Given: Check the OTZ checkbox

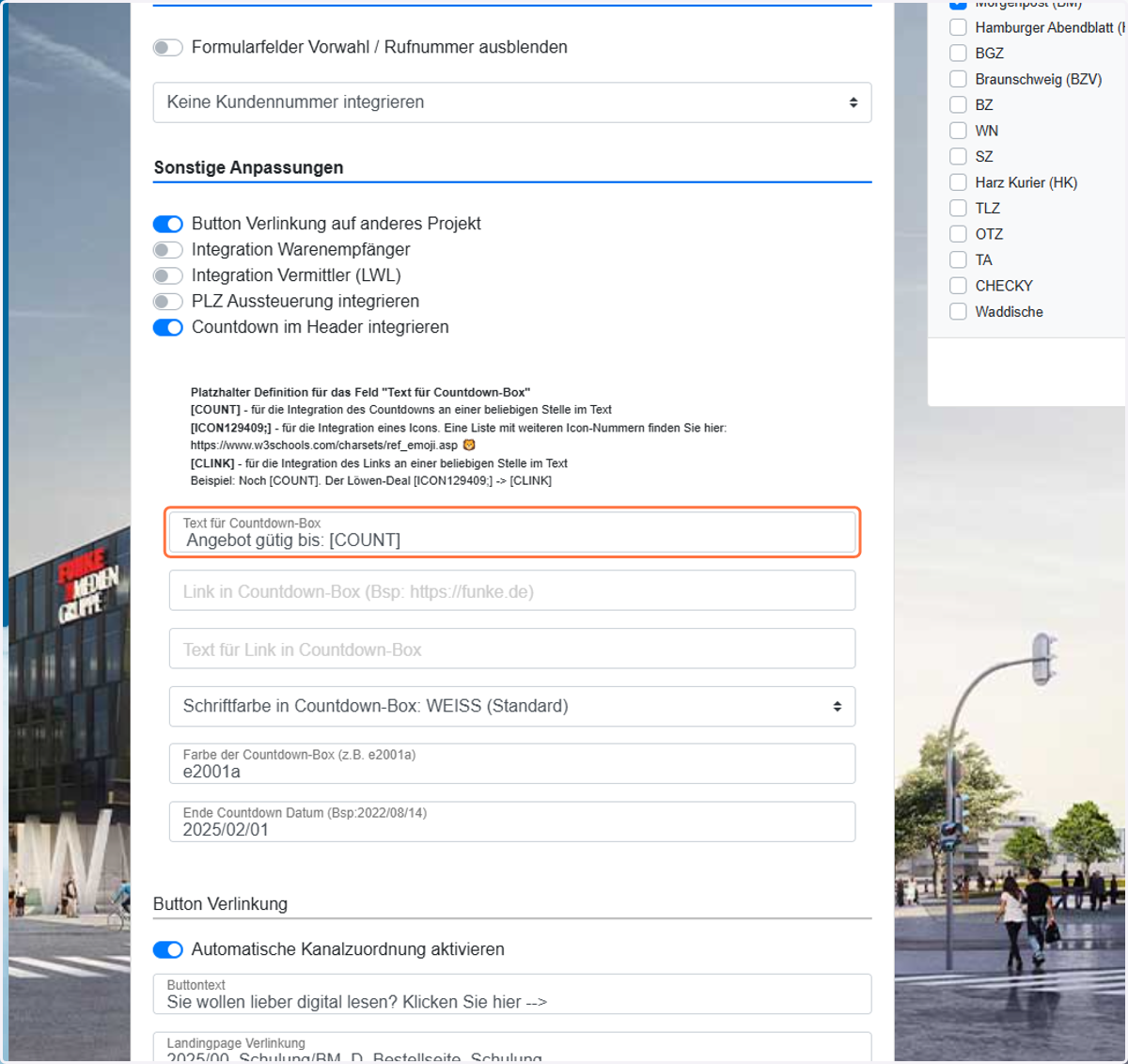Looking at the screenshot, I should [958, 234].
